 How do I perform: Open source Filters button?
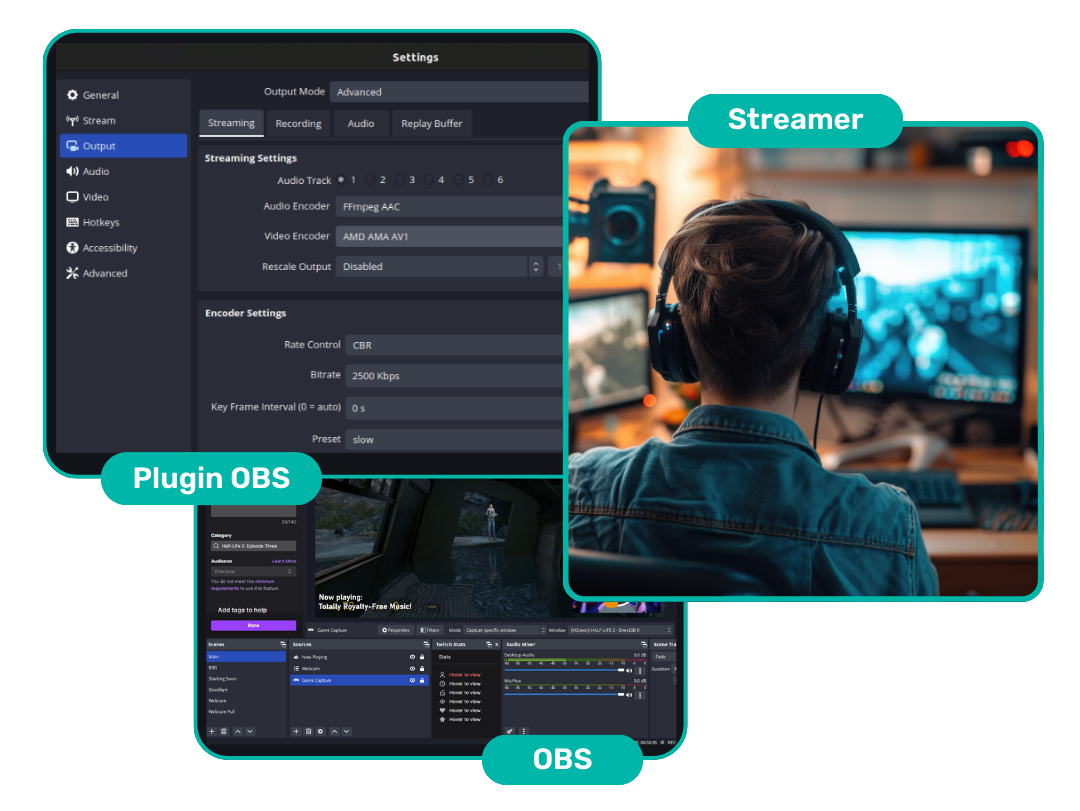click(x=430, y=630)
